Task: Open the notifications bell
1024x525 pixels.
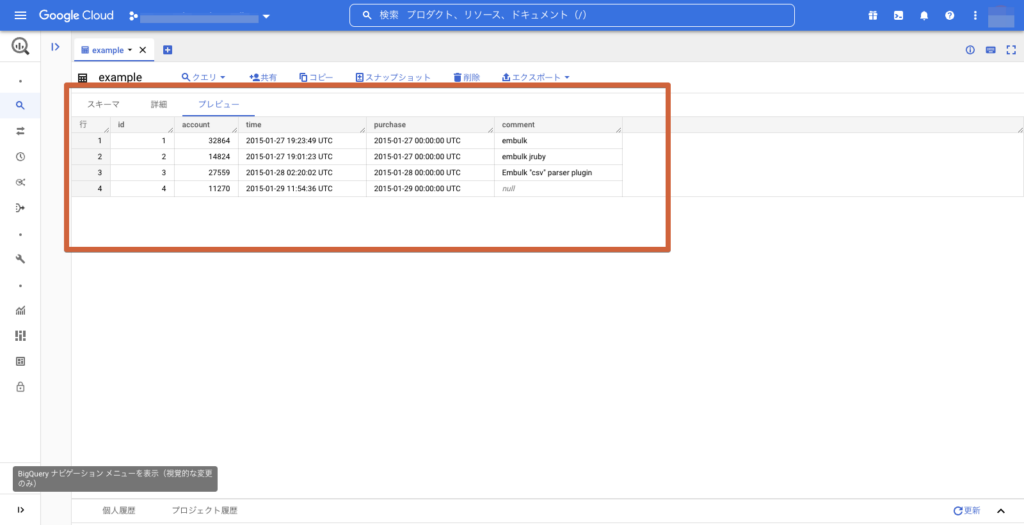Action: coord(924,16)
